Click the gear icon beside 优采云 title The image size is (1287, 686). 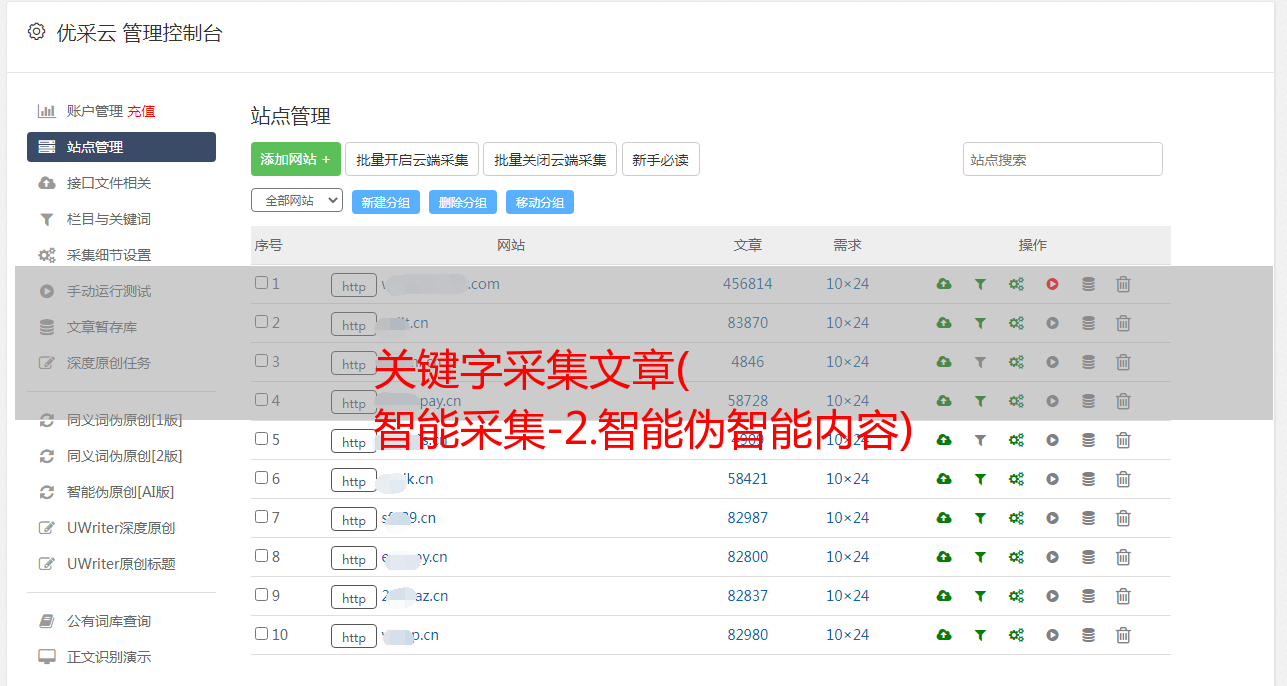click(x=37, y=32)
